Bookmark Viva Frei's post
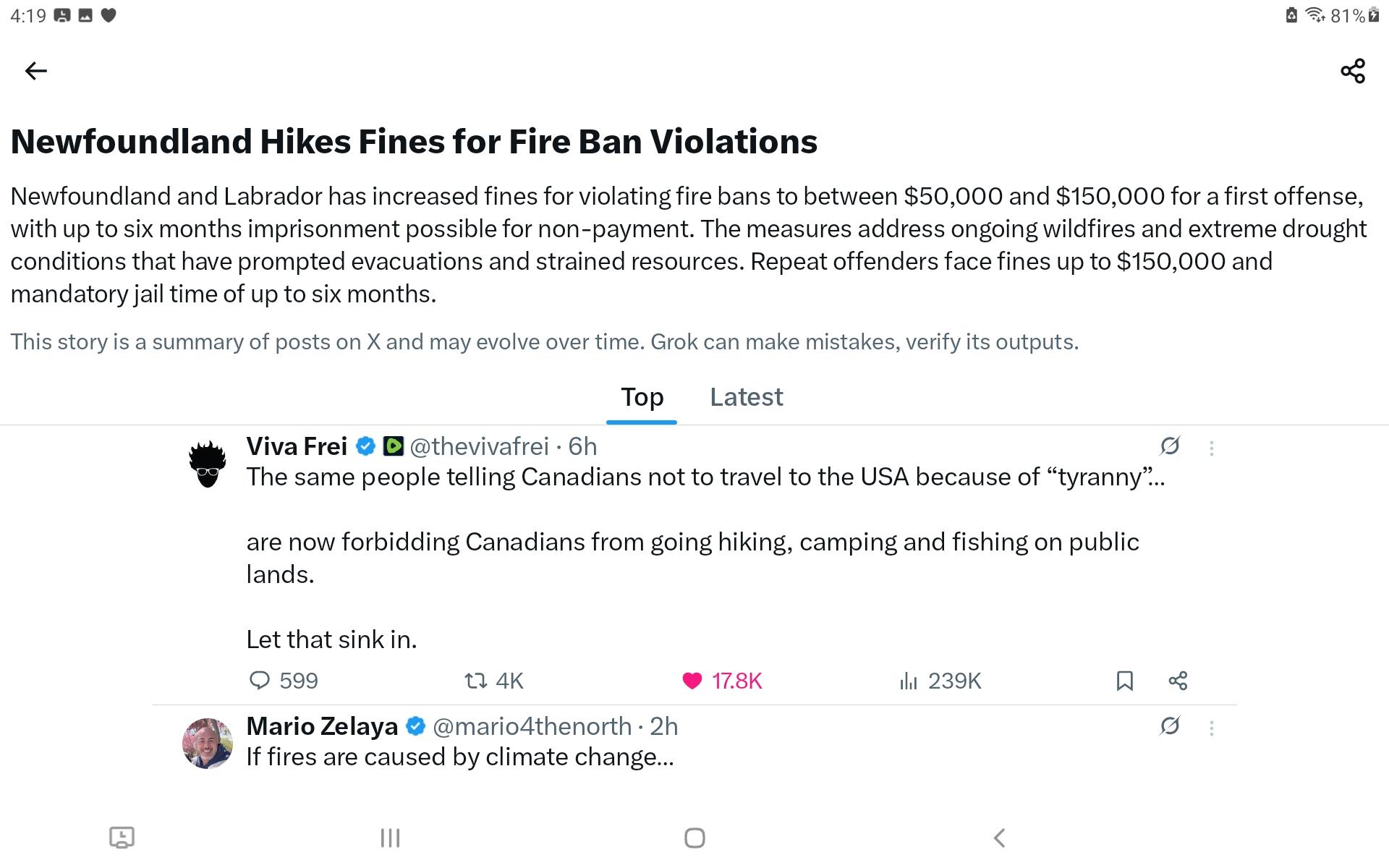The image size is (1389, 868). (x=1124, y=681)
